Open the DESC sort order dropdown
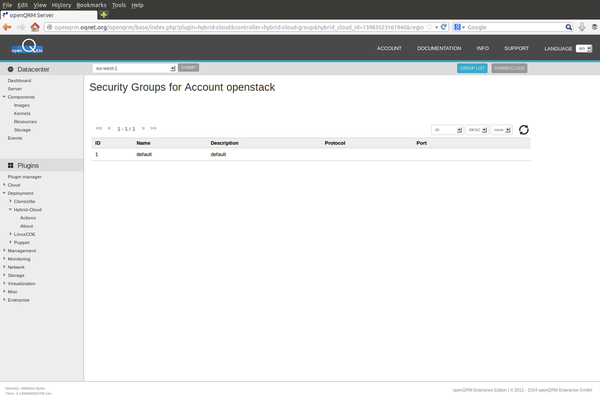Screen dimensions: 600x397 coord(477,130)
